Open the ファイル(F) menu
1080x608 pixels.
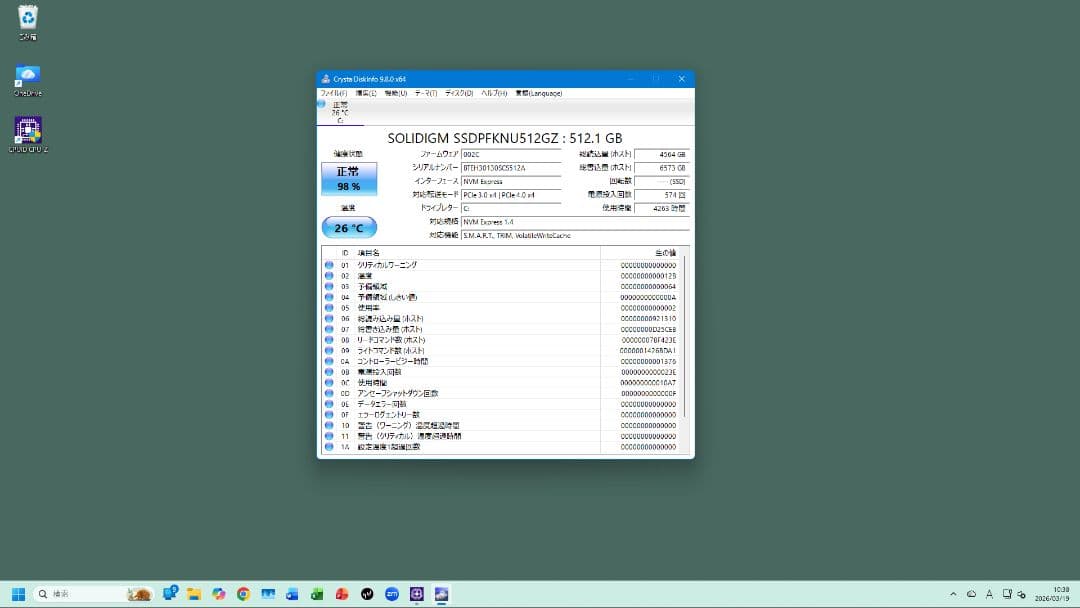(333, 93)
